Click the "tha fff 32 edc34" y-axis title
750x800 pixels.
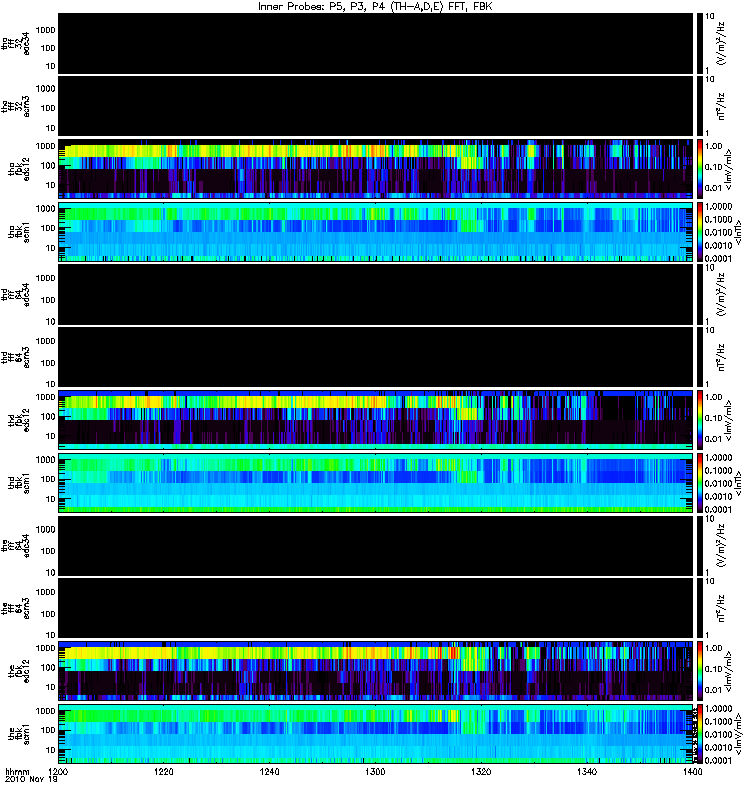16,43
